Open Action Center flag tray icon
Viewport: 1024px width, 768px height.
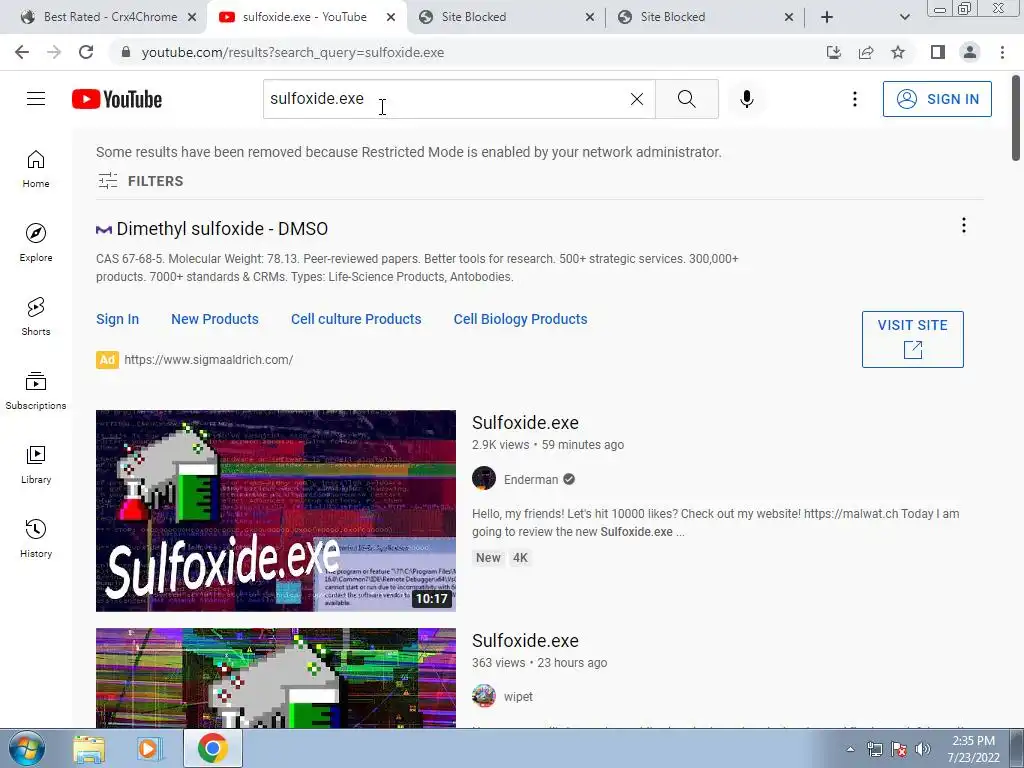899,749
